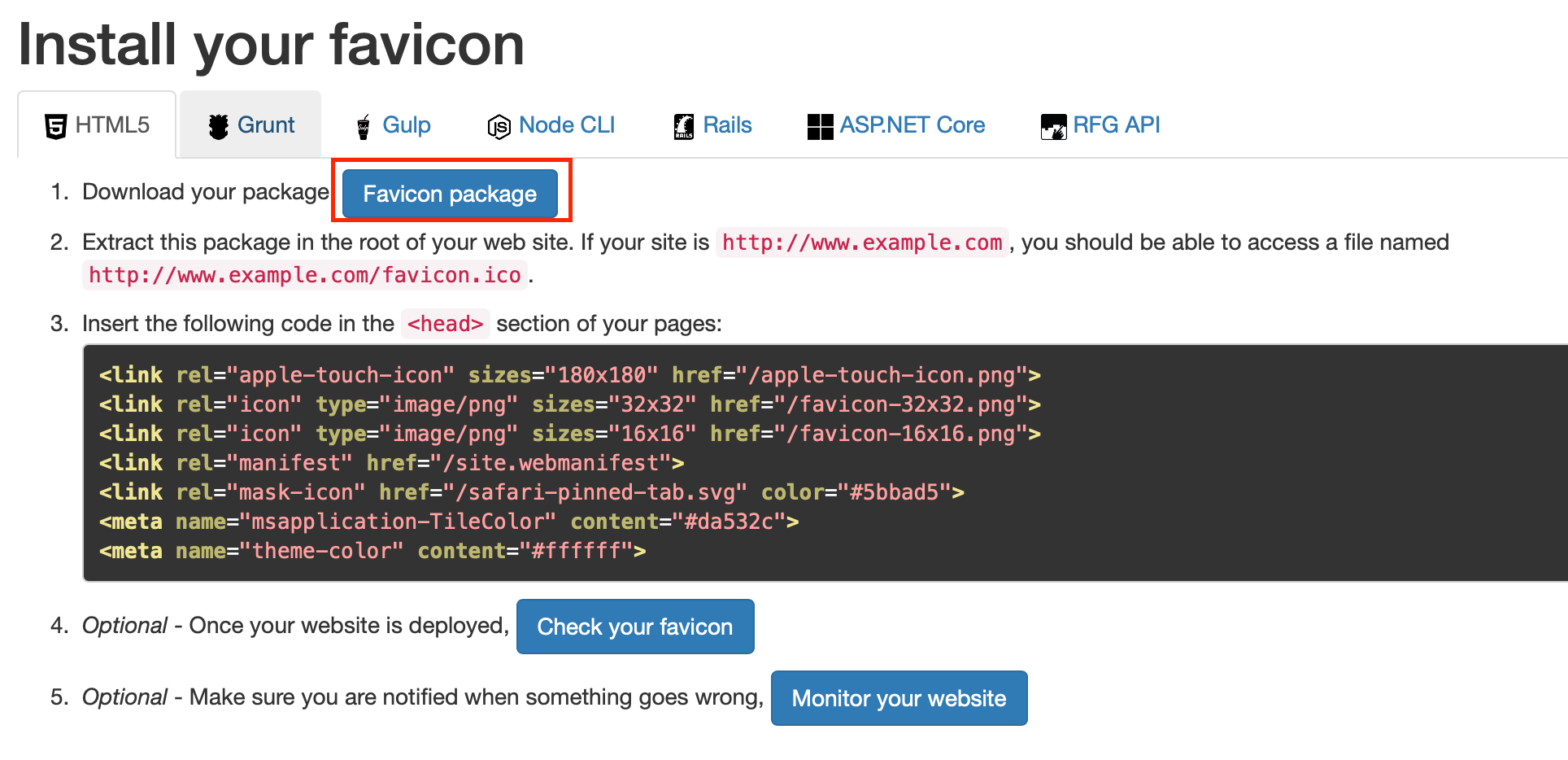Screen dimensions: 1568x760
Task: Open the Rails tab
Action: 712,124
